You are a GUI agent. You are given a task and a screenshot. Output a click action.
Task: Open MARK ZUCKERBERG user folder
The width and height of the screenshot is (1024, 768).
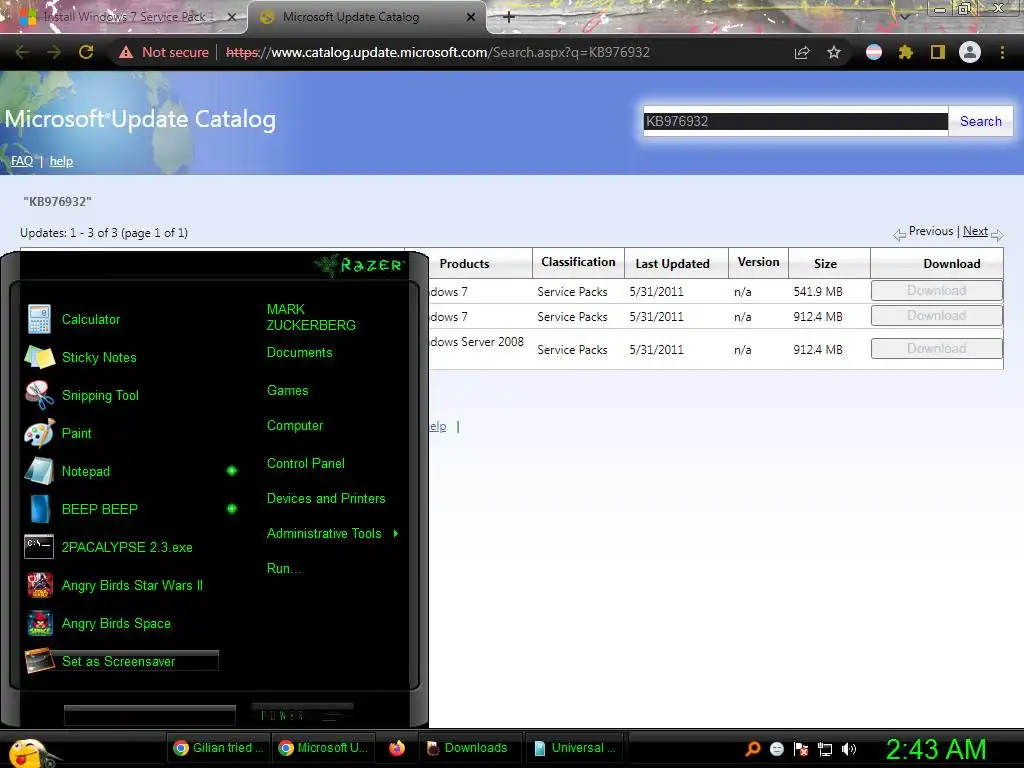click(311, 317)
